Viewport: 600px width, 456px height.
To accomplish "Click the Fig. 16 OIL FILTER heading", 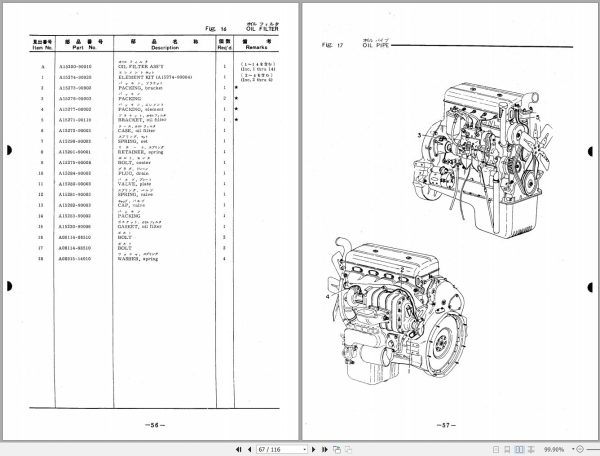I will click(x=242, y=27).
